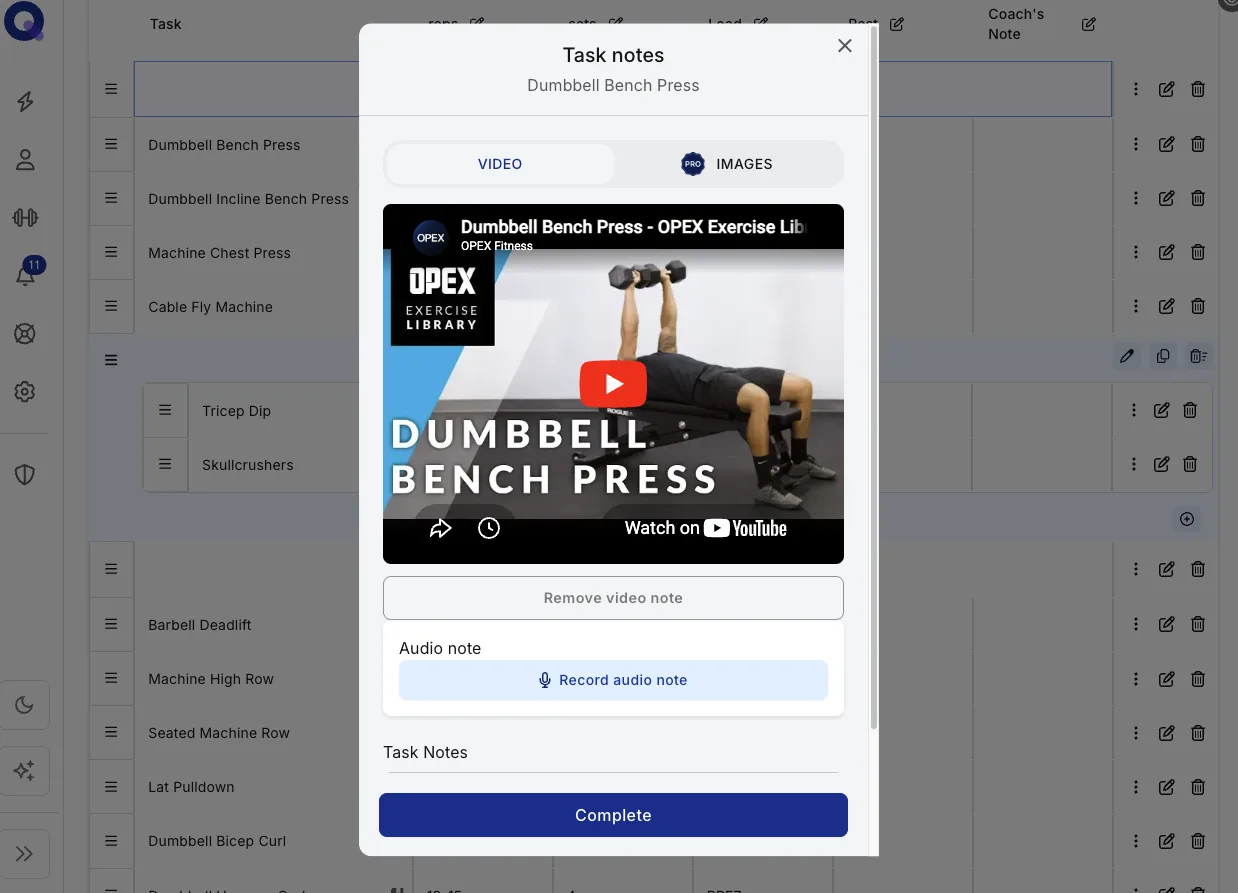Edit the Dumbbell Incline Bench Press row
The image size is (1238, 893).
pyautogui.click(x=1166, y=199)
